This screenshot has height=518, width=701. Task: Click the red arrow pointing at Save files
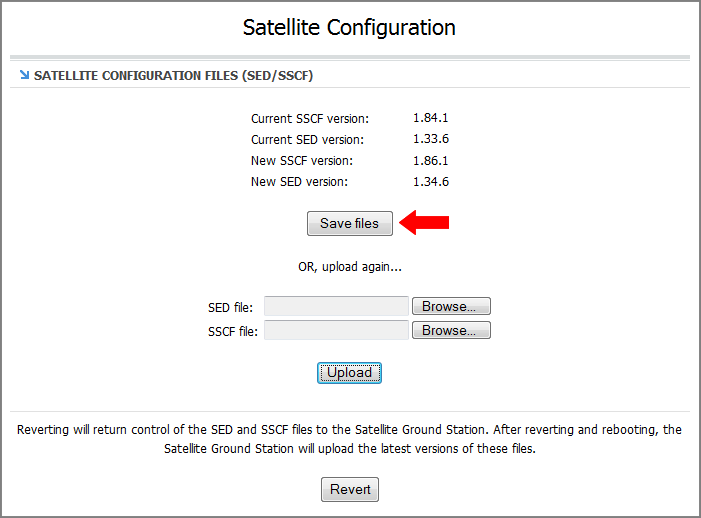click(x=424, y=223)
